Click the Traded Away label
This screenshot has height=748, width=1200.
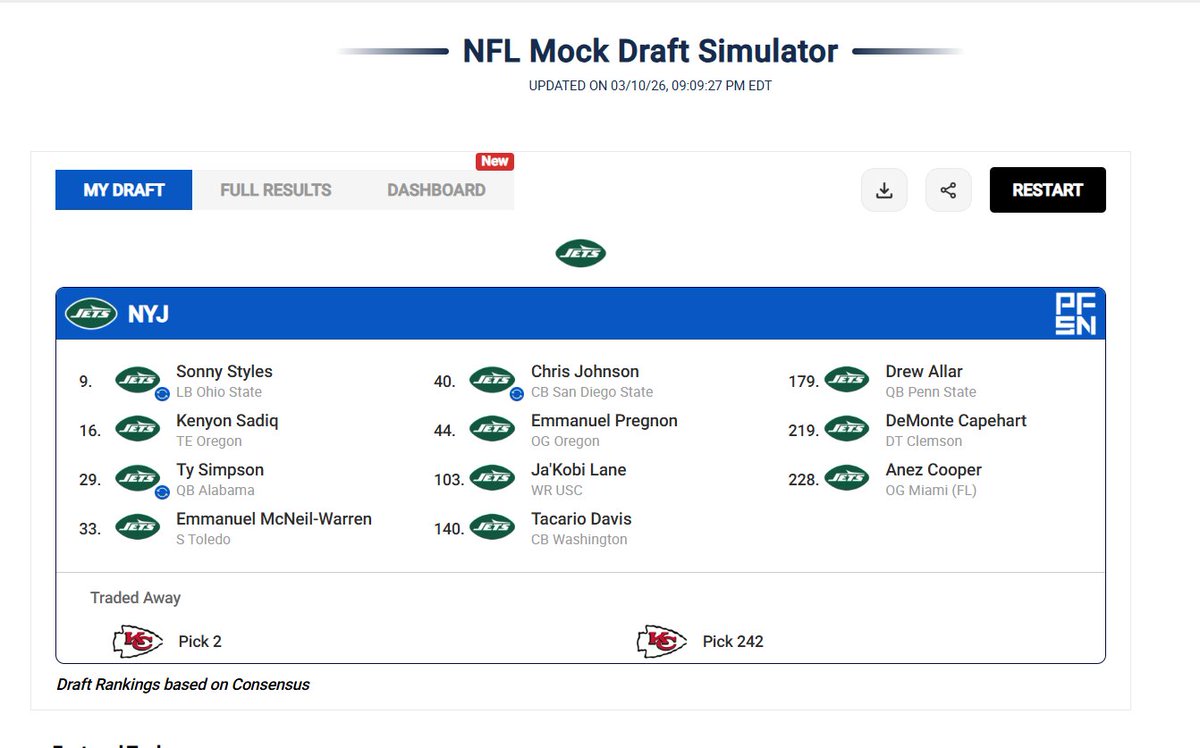tap(135, 598)
